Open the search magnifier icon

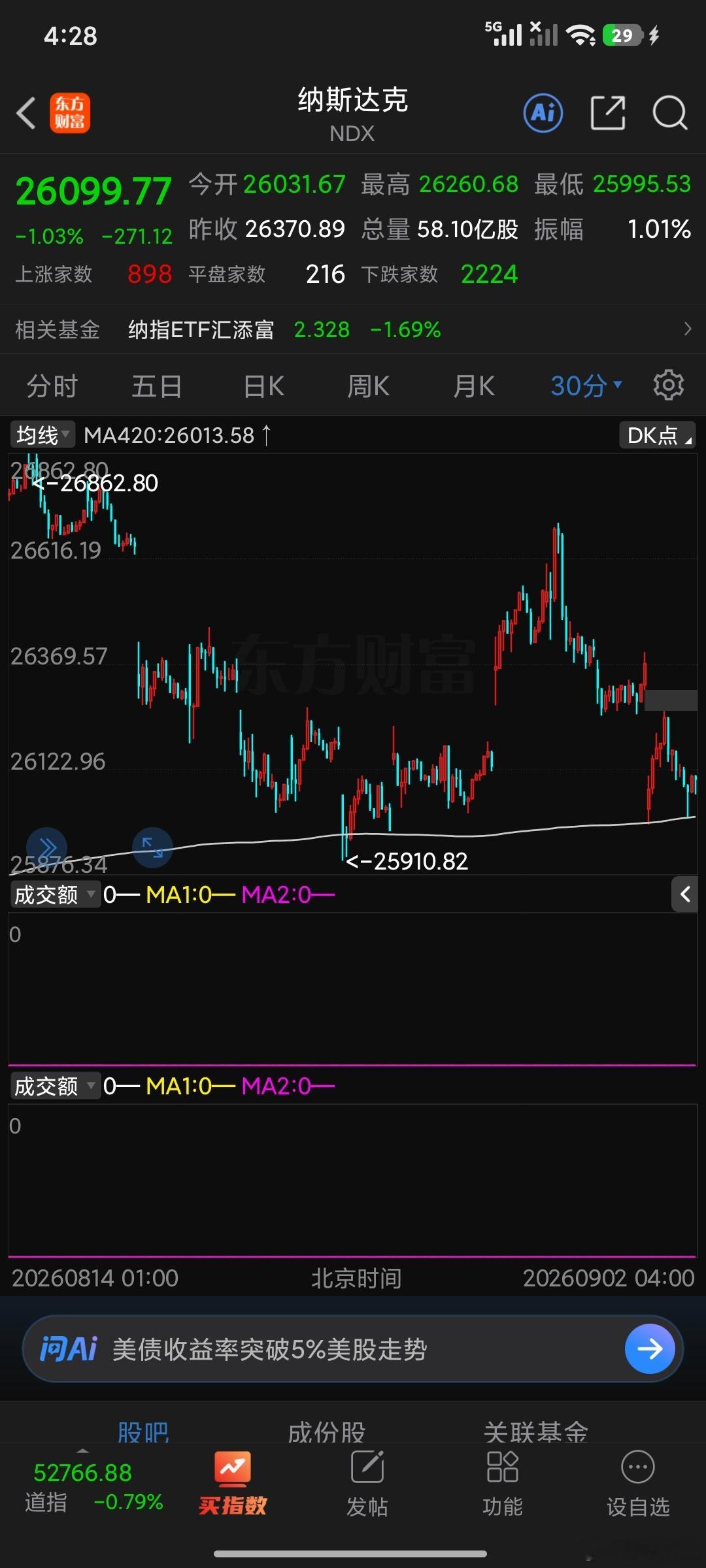click(670, 113)
